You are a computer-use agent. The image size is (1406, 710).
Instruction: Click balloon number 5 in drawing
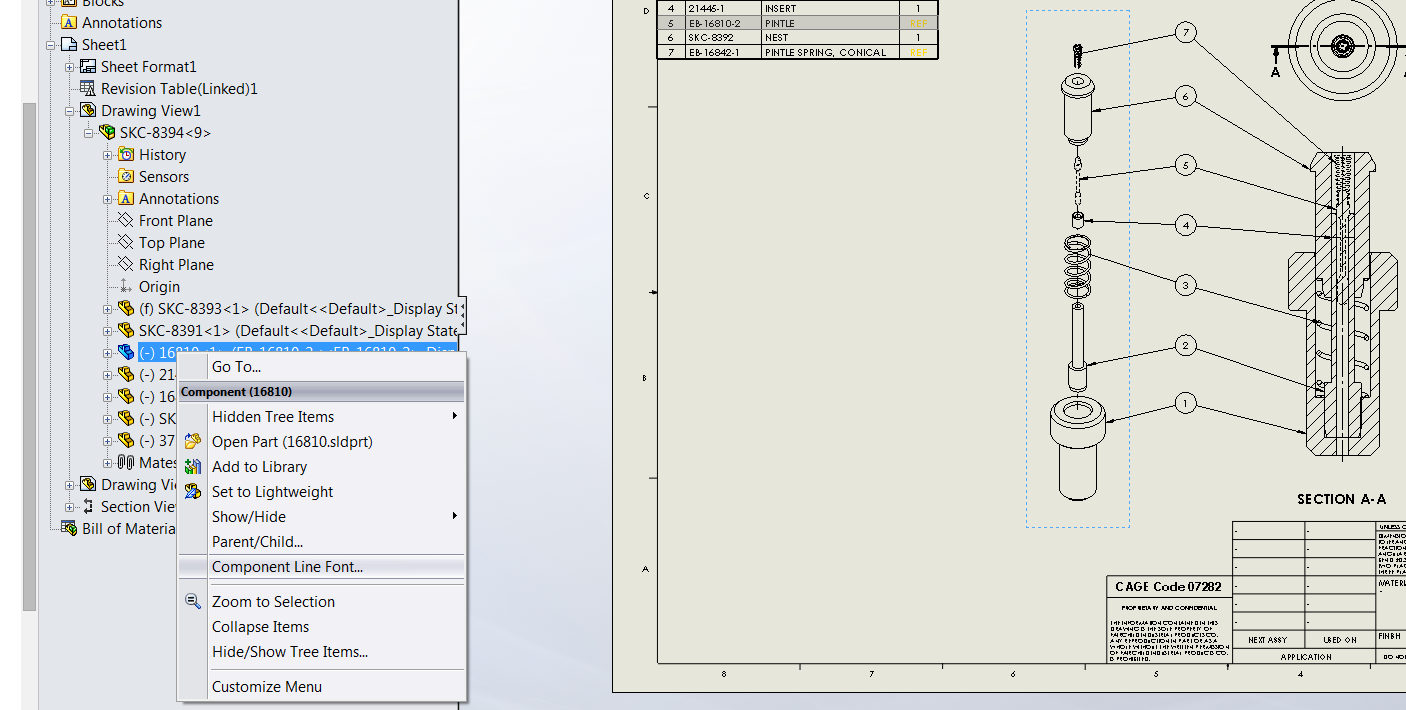[x=1186, y=165]
